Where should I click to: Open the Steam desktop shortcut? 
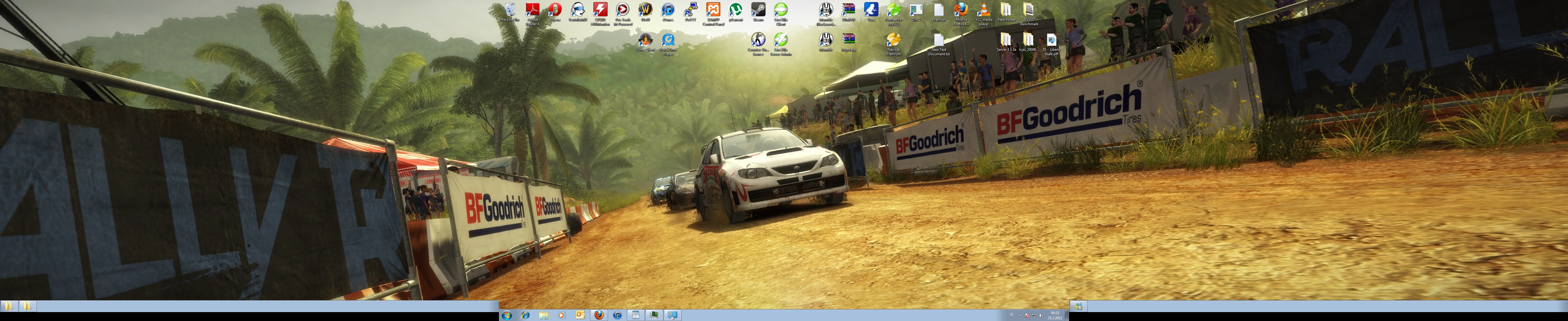(x=758, y=10)
